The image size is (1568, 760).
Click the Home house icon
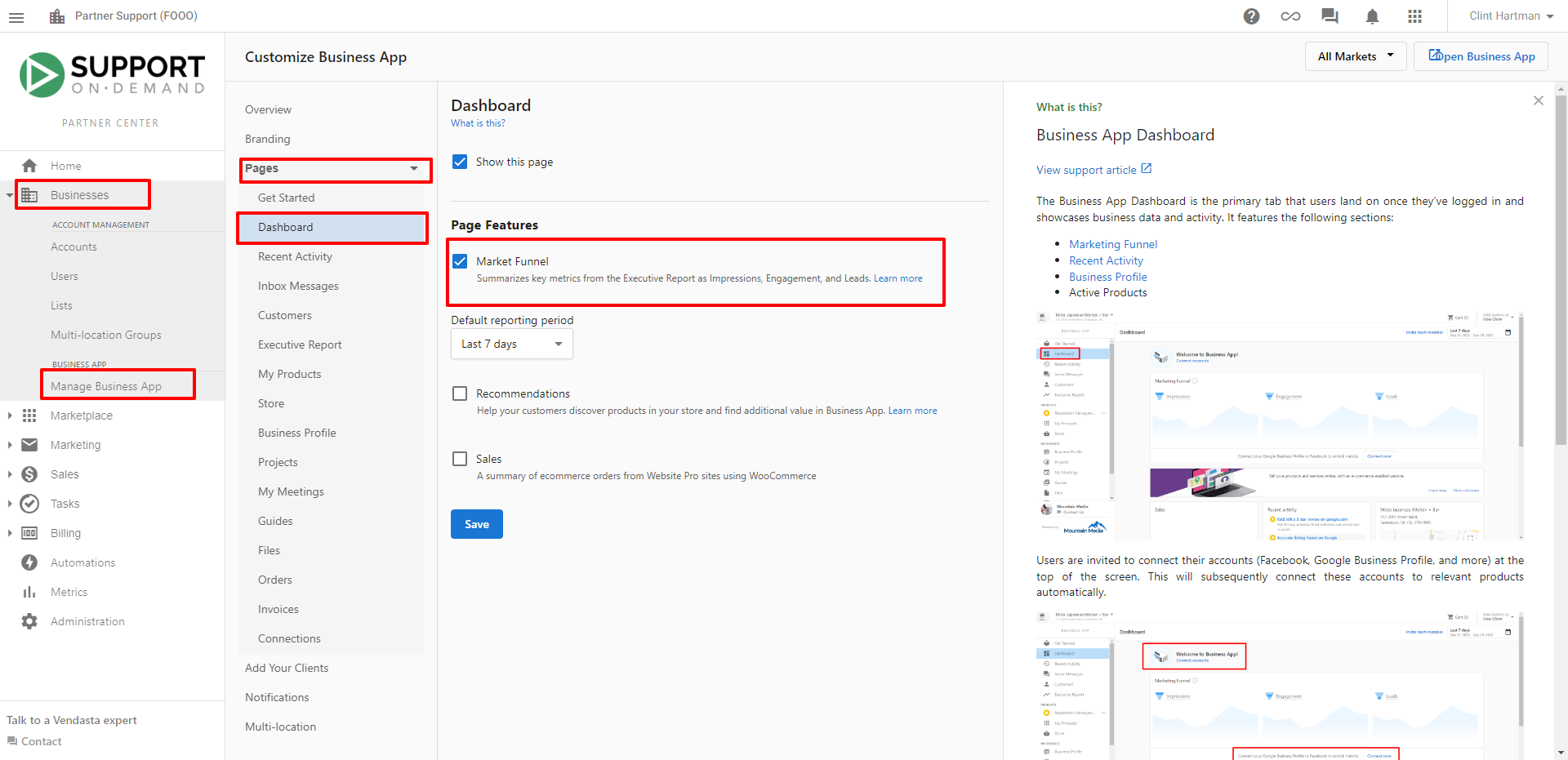(29, 166)
